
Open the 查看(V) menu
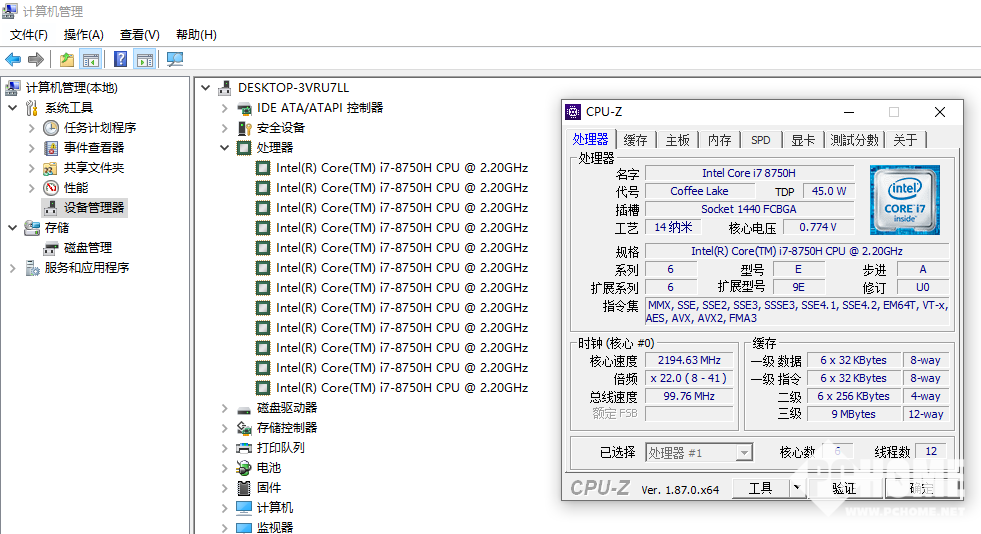(x=140, y=34)
